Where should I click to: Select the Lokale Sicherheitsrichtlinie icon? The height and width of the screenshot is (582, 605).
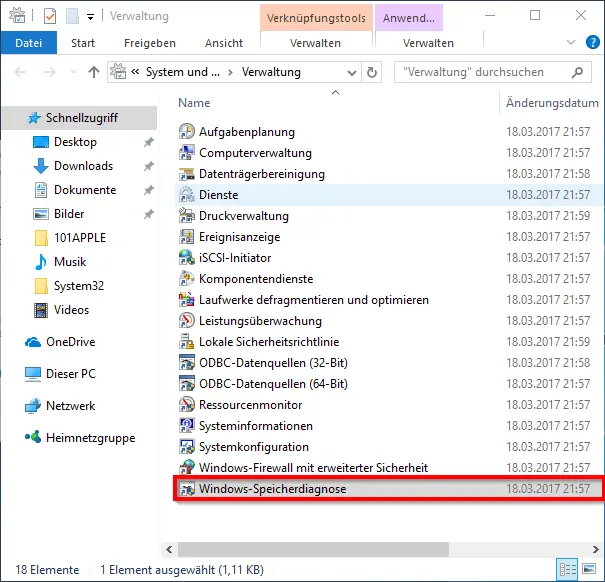[x=187, y=342]
